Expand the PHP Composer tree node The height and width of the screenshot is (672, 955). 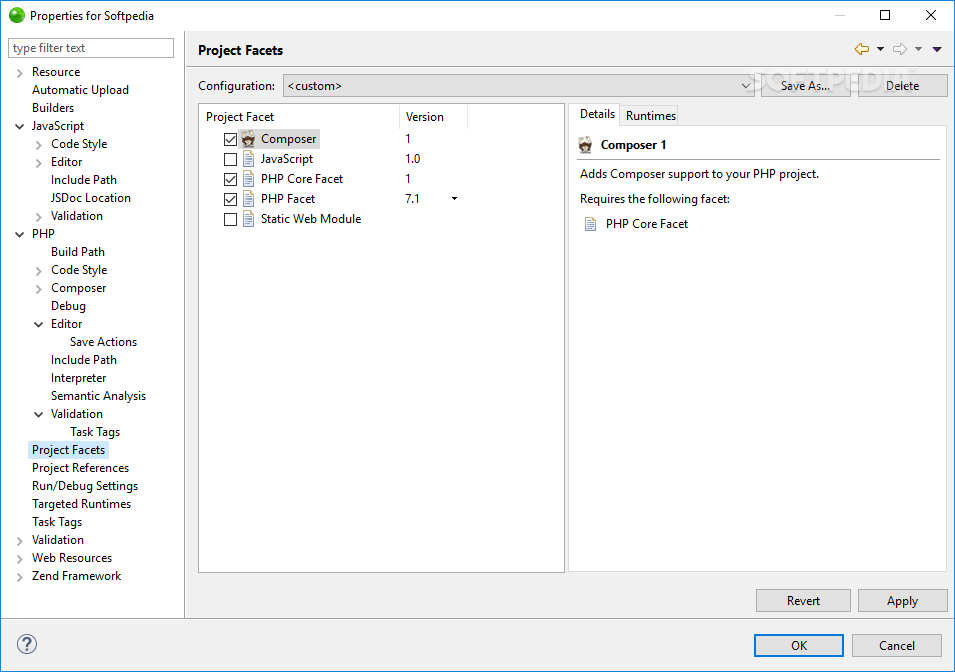click(x=38, y=289)
